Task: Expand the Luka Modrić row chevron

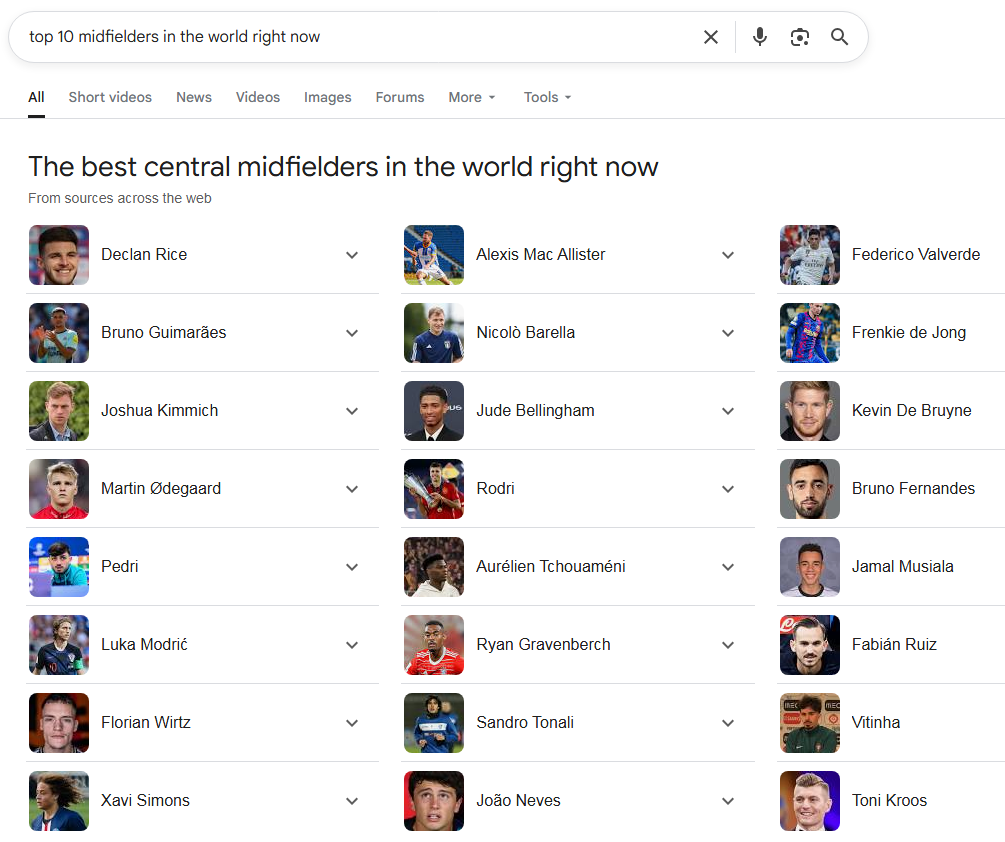Action: pyautogui.click(x=352, y=645)
